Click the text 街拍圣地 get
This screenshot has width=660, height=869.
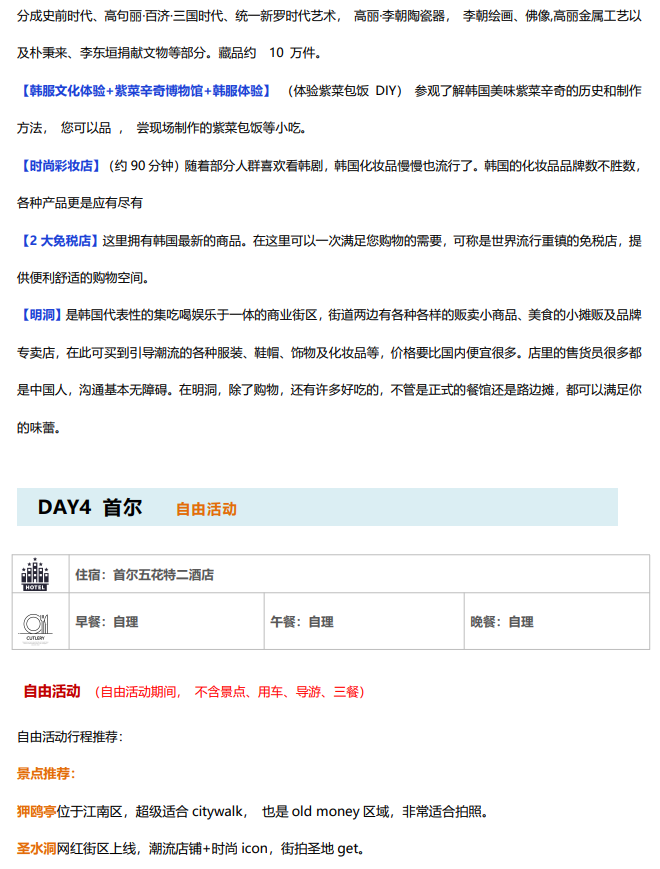click(x=316, y=849)
